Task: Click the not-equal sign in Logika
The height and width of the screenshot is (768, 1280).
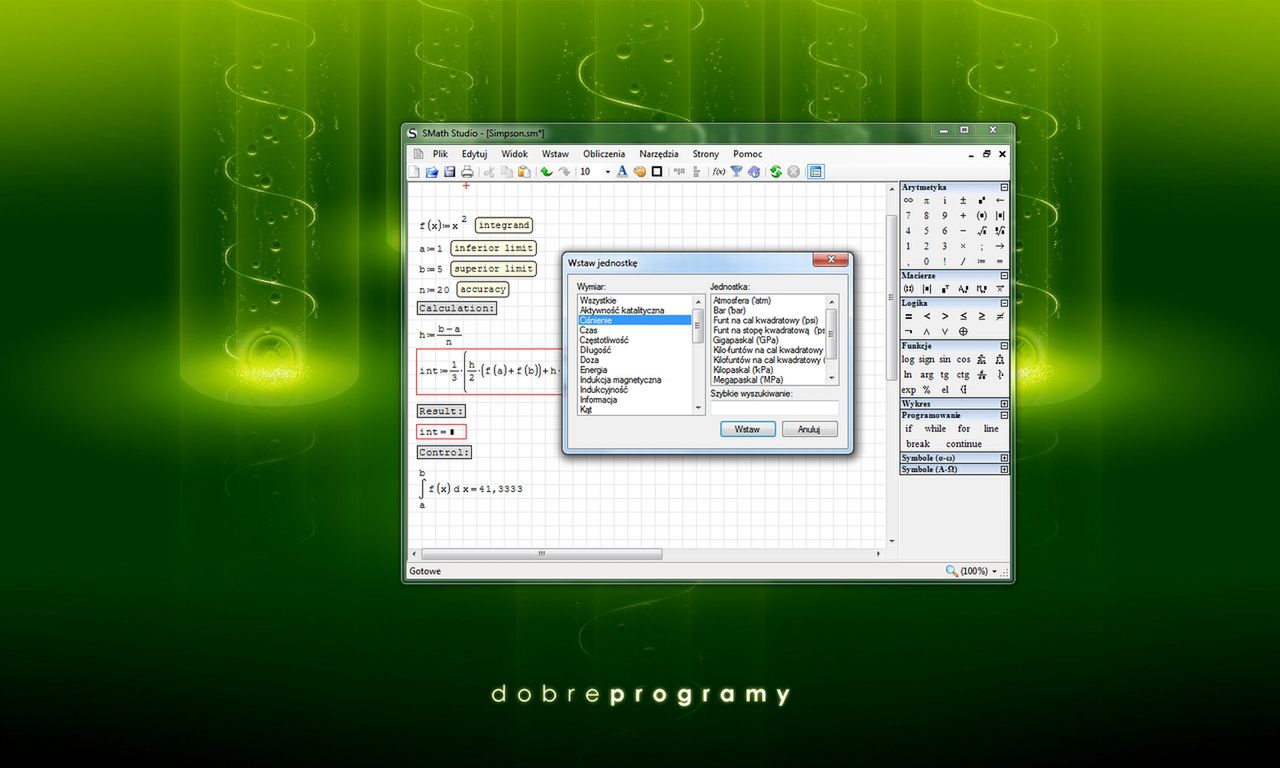Action: coord(1000,317)
